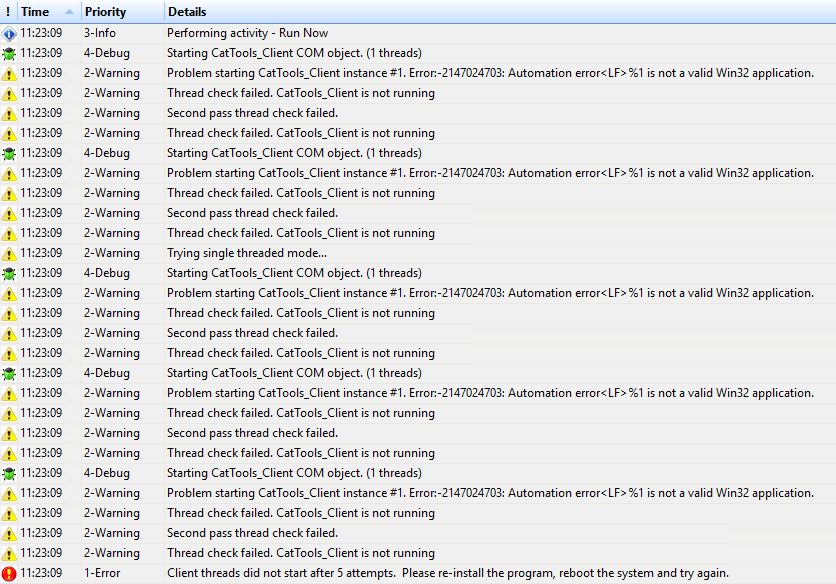Select 'Client threads did not start' message

click(x=448, y=573)
